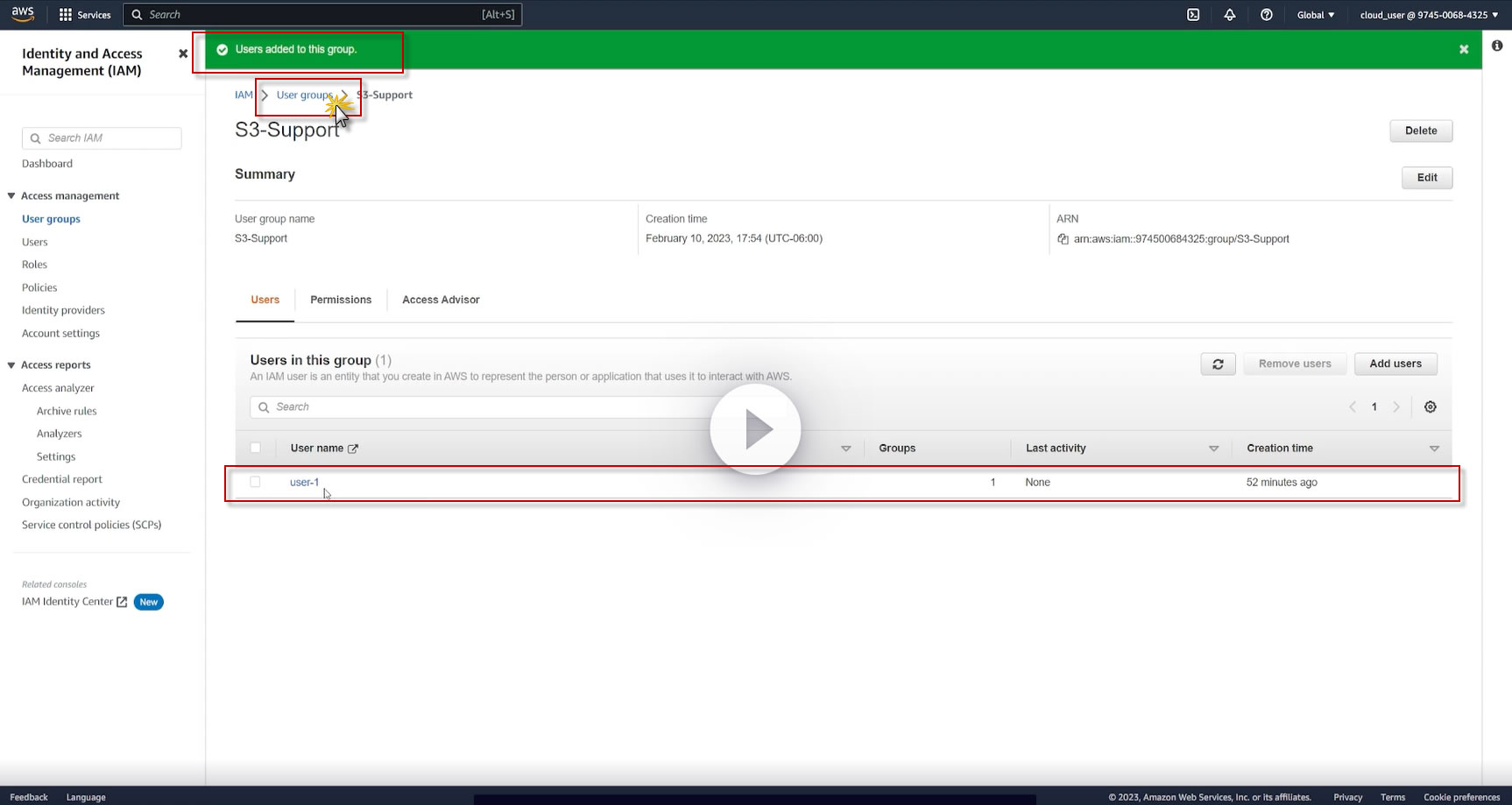Viewport: 1512px width, 805px height.
Task: Focus the Search IAM field
Action: (102, 138)
